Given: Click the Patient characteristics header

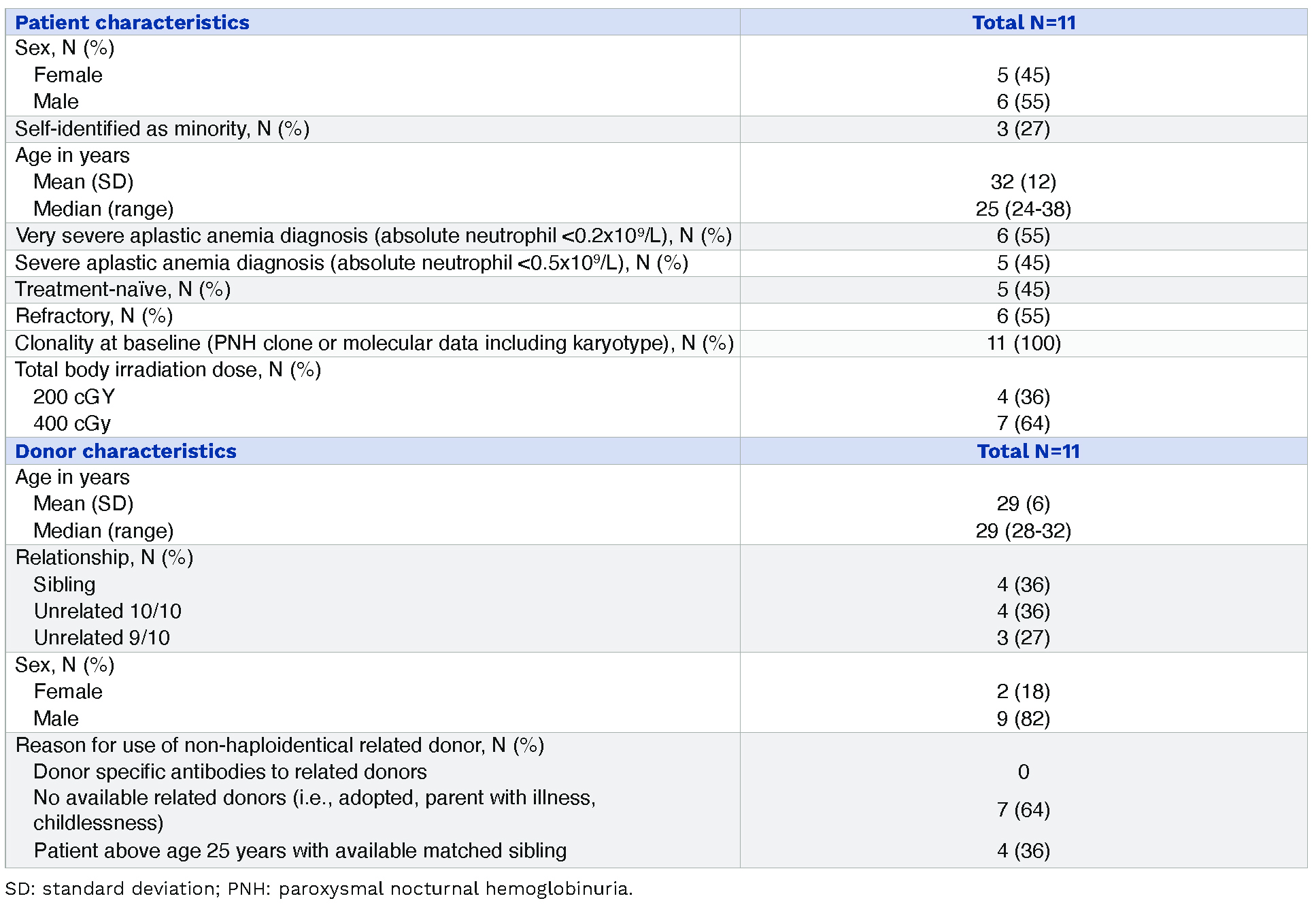Looking at the screenshot, I should point(132,22).
